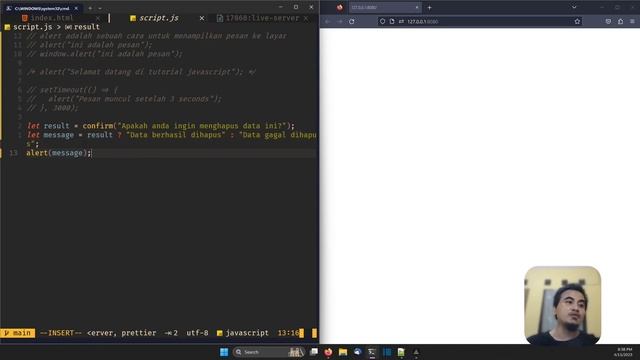Open the Firefox hamburger menu
Viewport: 640px width, 360px height.
pos(632,21)
